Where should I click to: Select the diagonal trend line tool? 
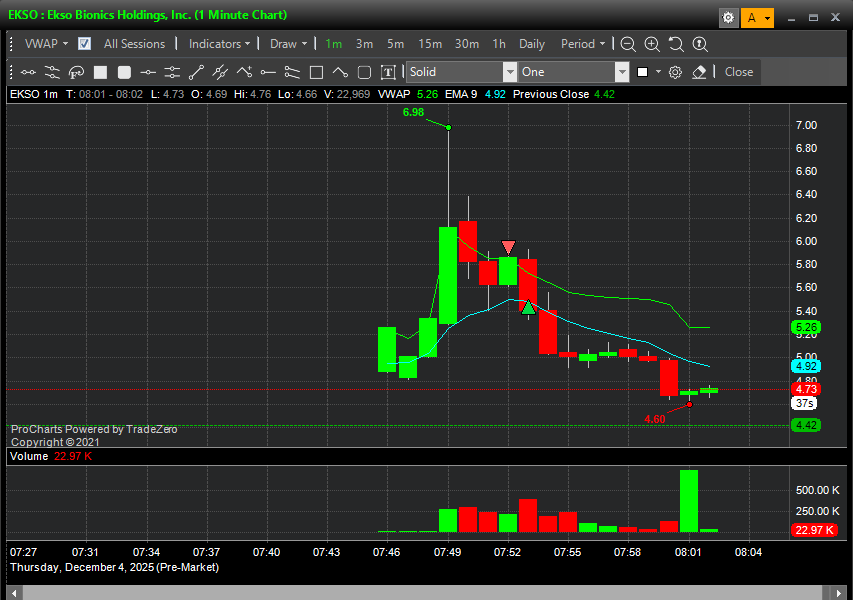click(x=196, y=72)
